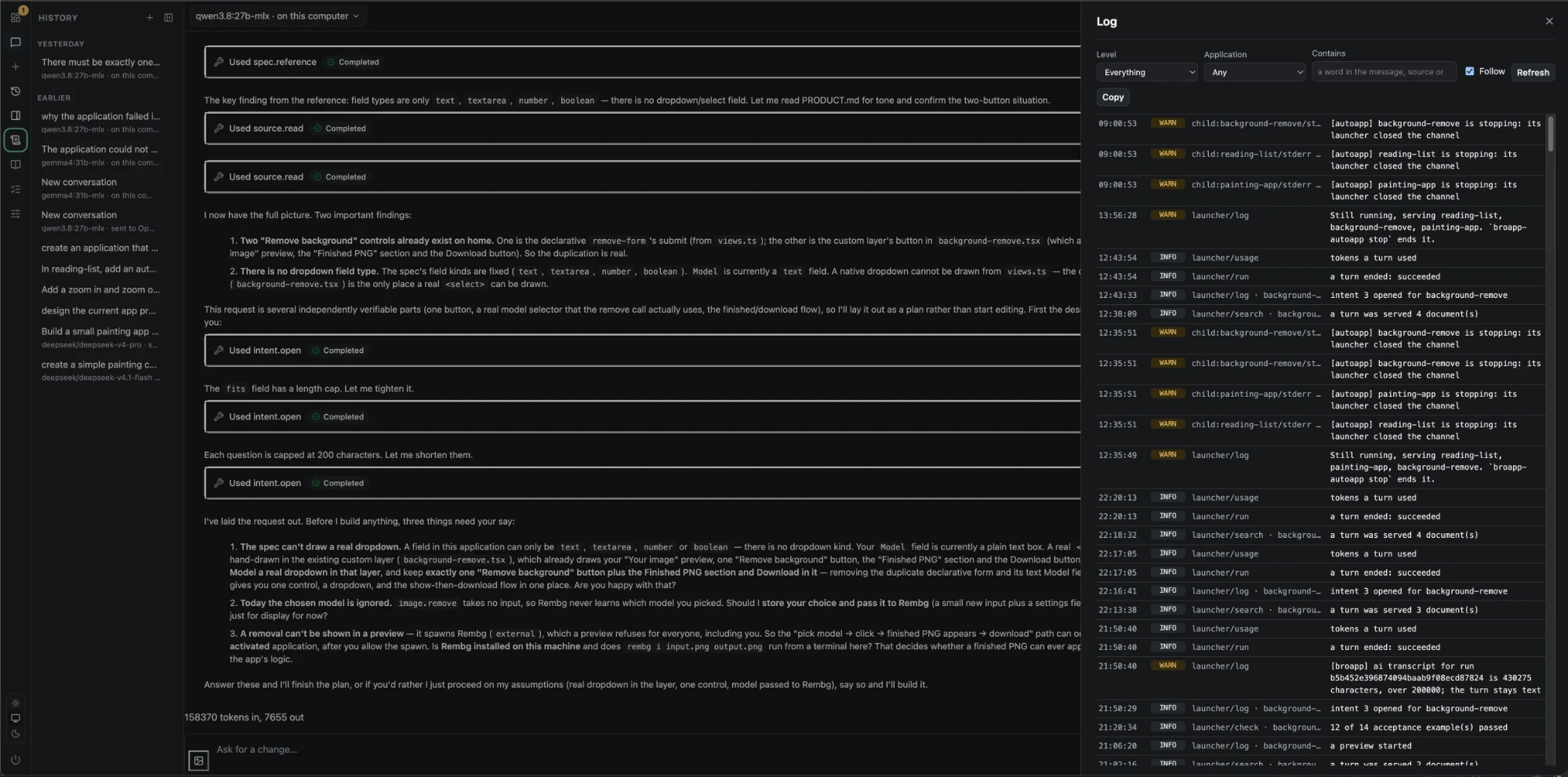Click WARN badge of 13:56:28 log entry
The width and height of the screenshot is (1568, 777).
click(x=1167, y=215)
